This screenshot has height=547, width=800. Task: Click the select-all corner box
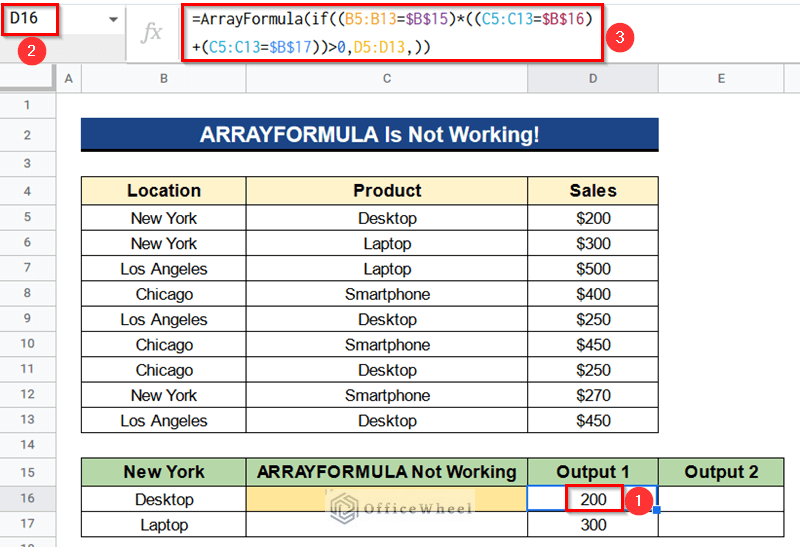pos(28,78)
